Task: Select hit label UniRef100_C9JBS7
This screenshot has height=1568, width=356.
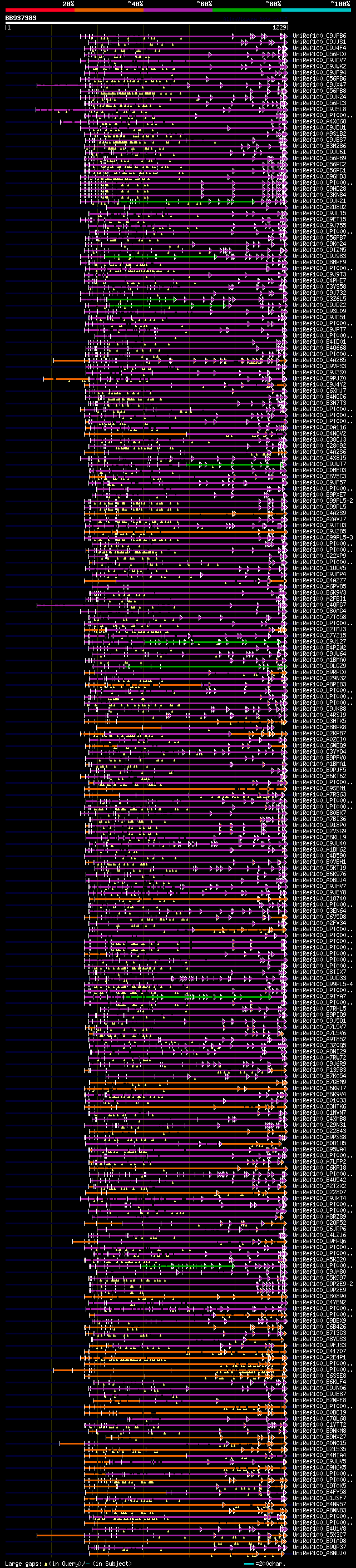Action: (319, 140)
